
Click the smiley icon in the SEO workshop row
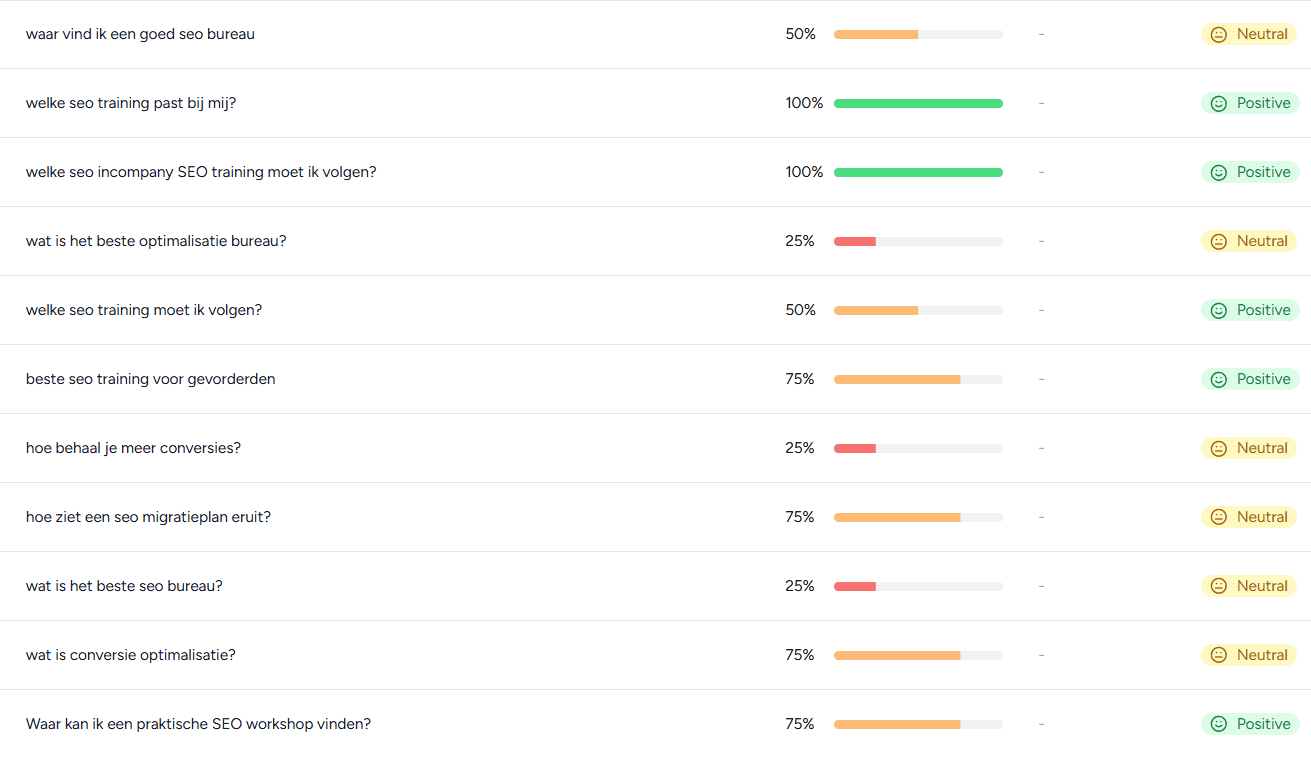tap(1218, 725)
